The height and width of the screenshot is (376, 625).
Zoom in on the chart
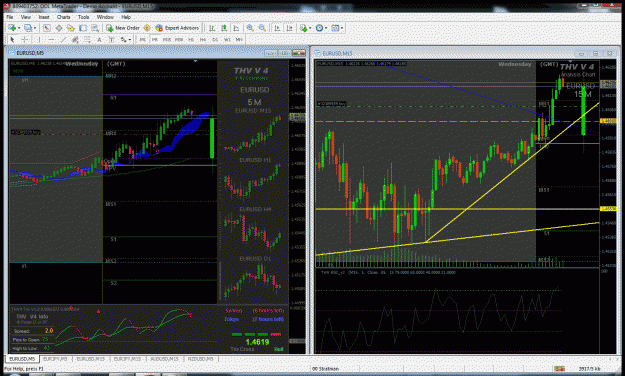coord(250,28)
